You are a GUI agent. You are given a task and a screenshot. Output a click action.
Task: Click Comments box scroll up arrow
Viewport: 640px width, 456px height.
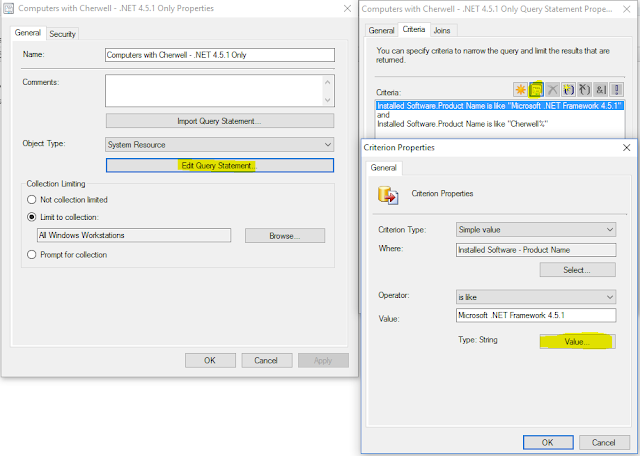coord(327,82)
